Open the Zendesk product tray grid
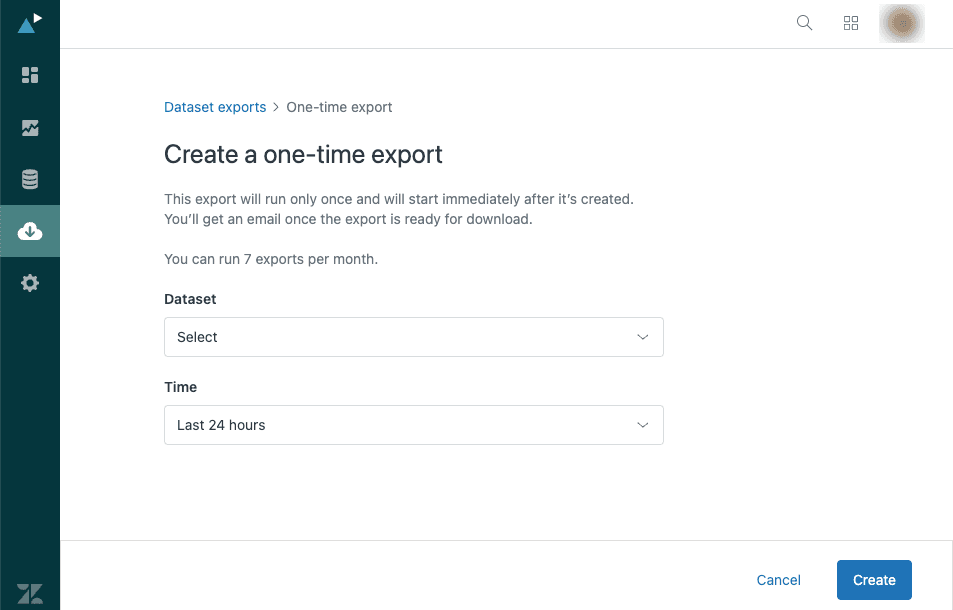The height and width of the screenshot is (610, 953). (x=851, y=22)
